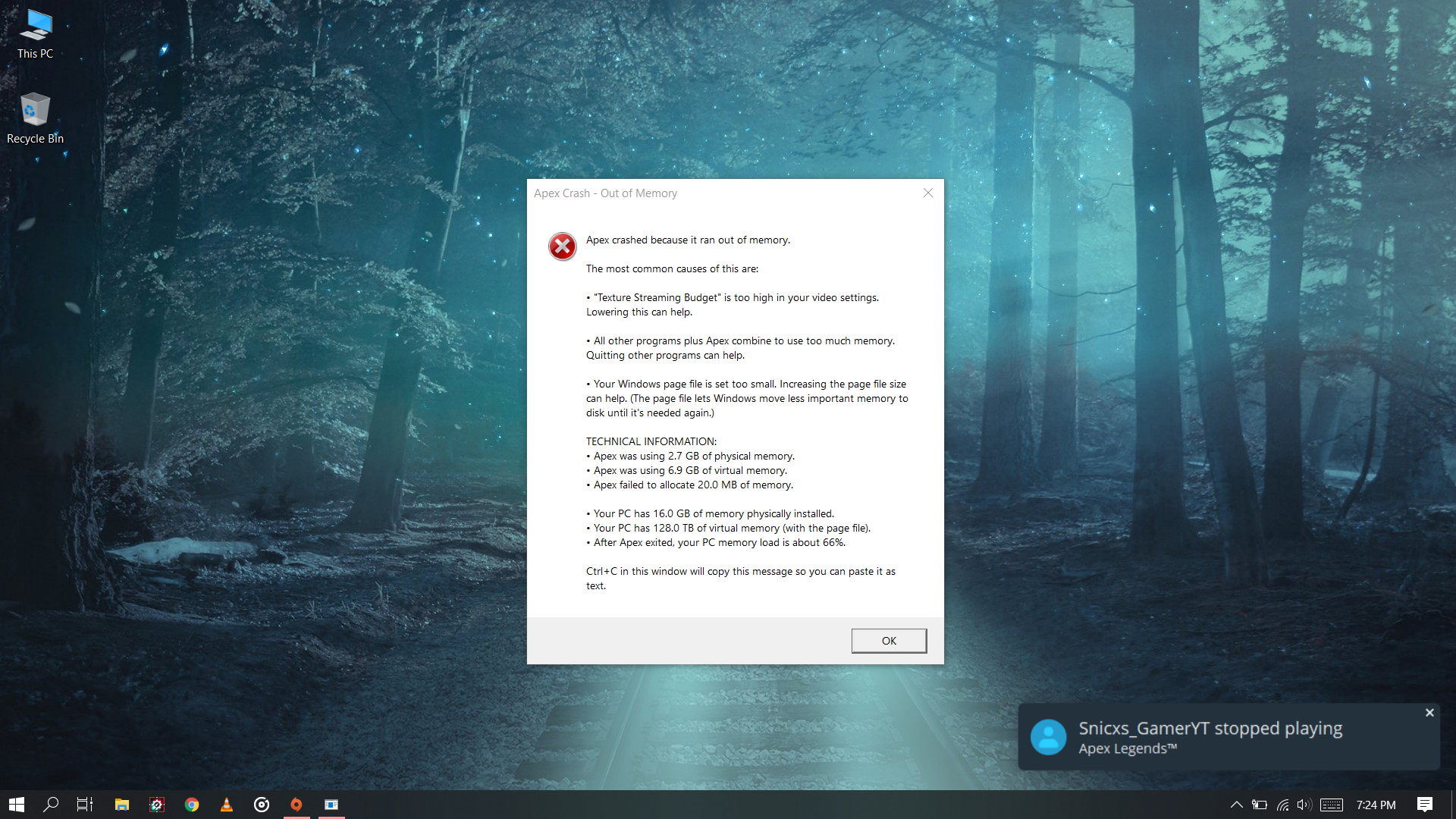
Task: Click 'Apex failed to allocate 20.0 MB of memory.'
Action: tap(690, 485)
